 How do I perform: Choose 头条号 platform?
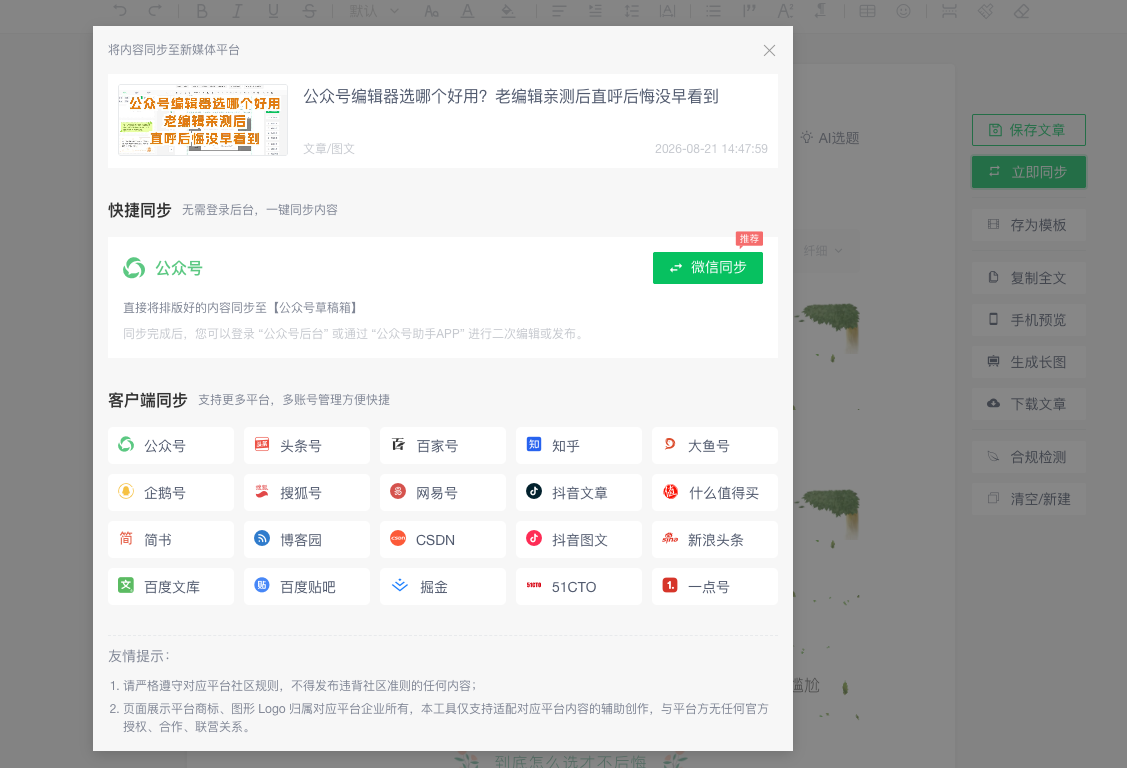point(307,445)
